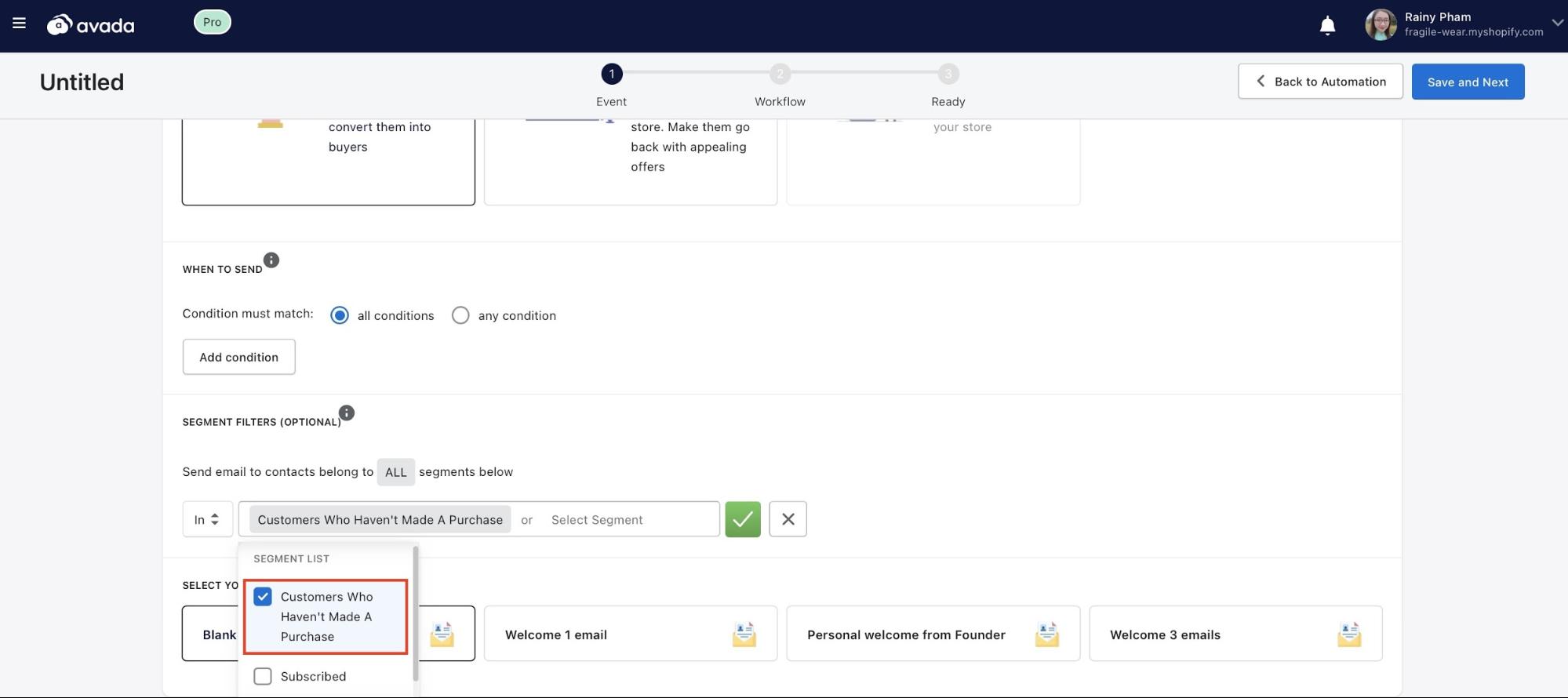Remove the segment filter with X button
Image resolution: width=1568 pixels, height=698 pixels.
click(x=788, y=519)
